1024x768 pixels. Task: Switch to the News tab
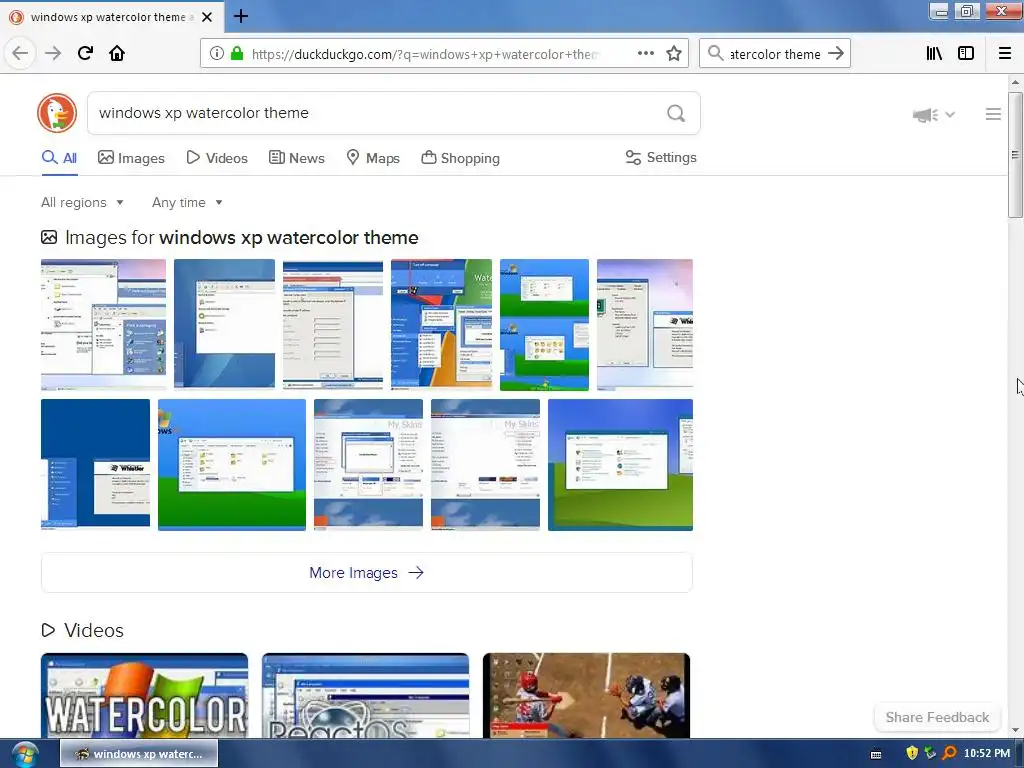click(x=296, y=158)
